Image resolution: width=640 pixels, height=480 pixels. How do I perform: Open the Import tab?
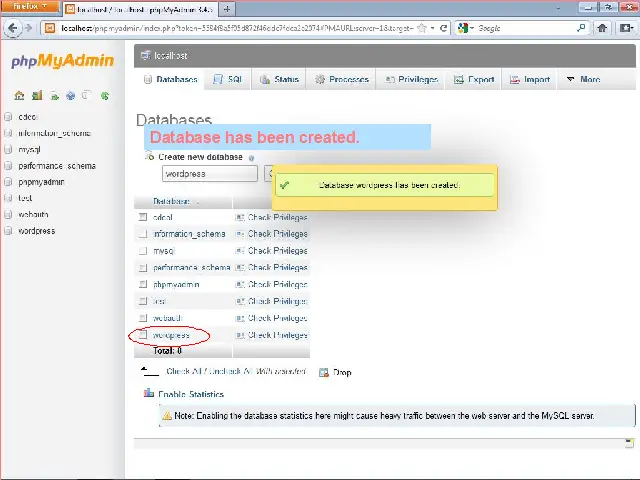coord(530,79)
